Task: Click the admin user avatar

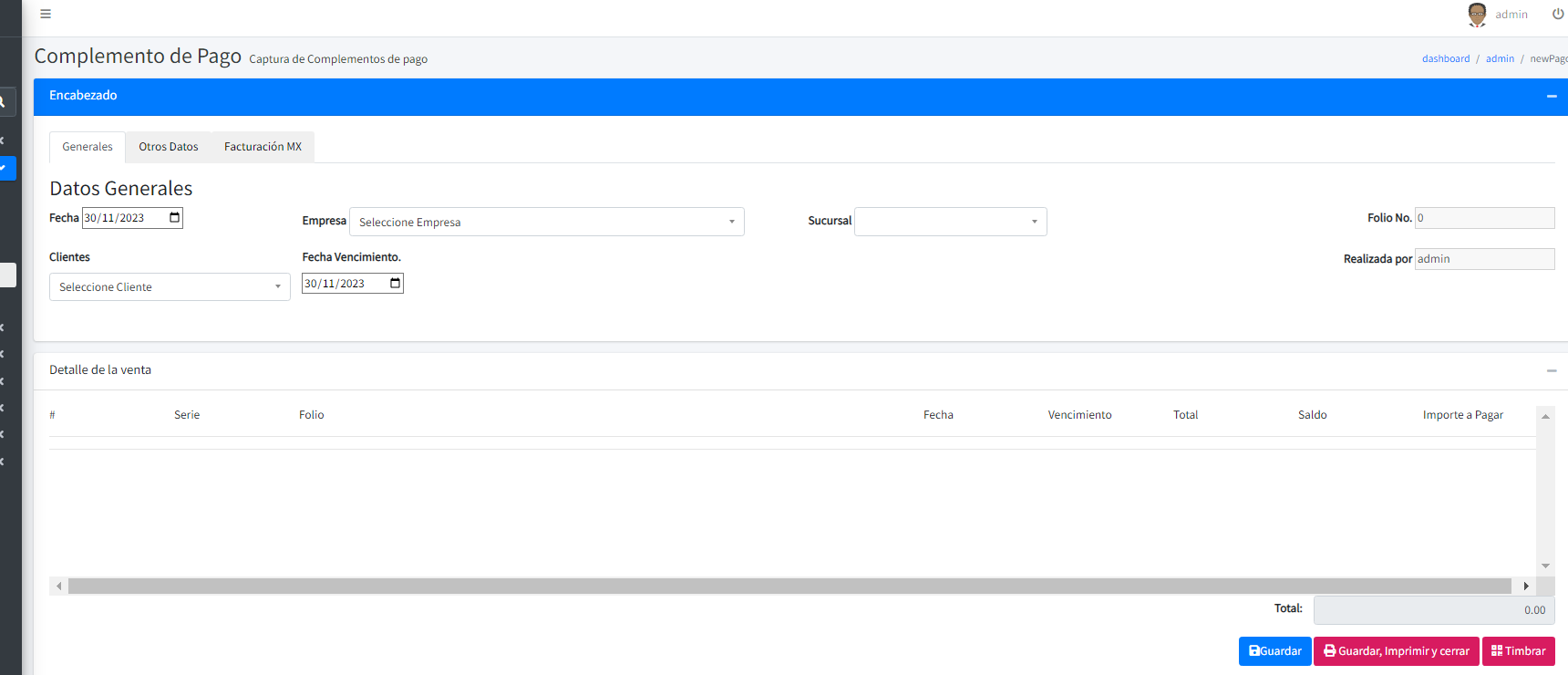Action: [x=1477, y=14]
